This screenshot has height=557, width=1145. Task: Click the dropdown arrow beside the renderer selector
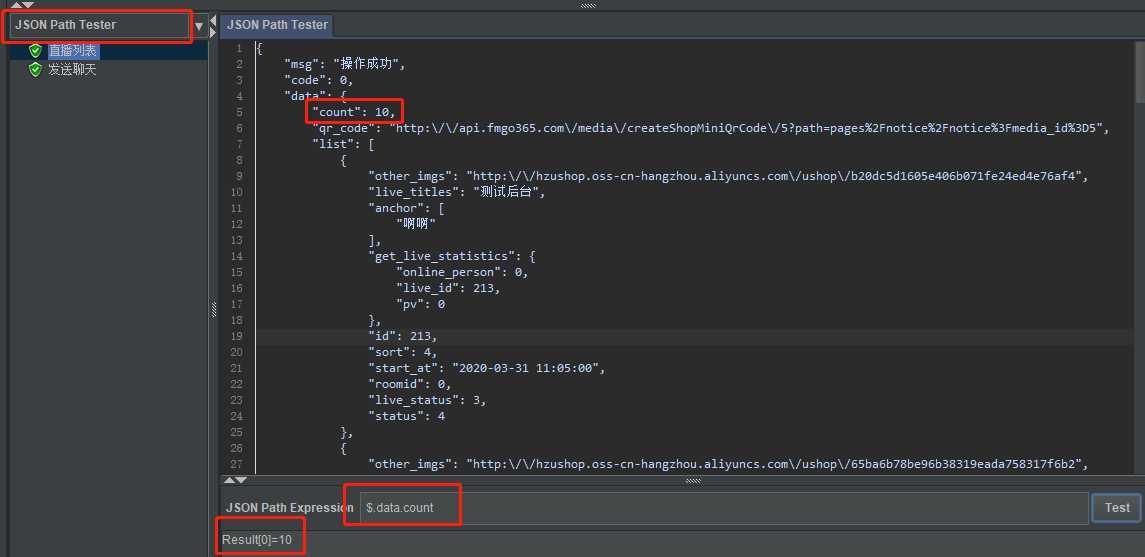[x=199, y=26]
